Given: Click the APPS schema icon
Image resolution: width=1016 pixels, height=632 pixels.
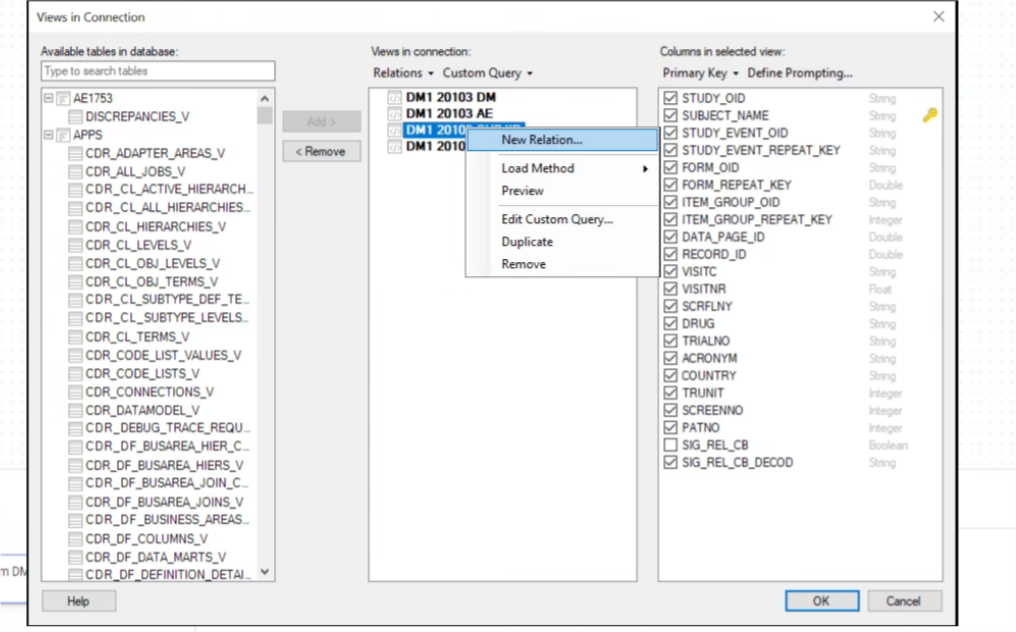Looking at the screenshot, I should 63,135.
